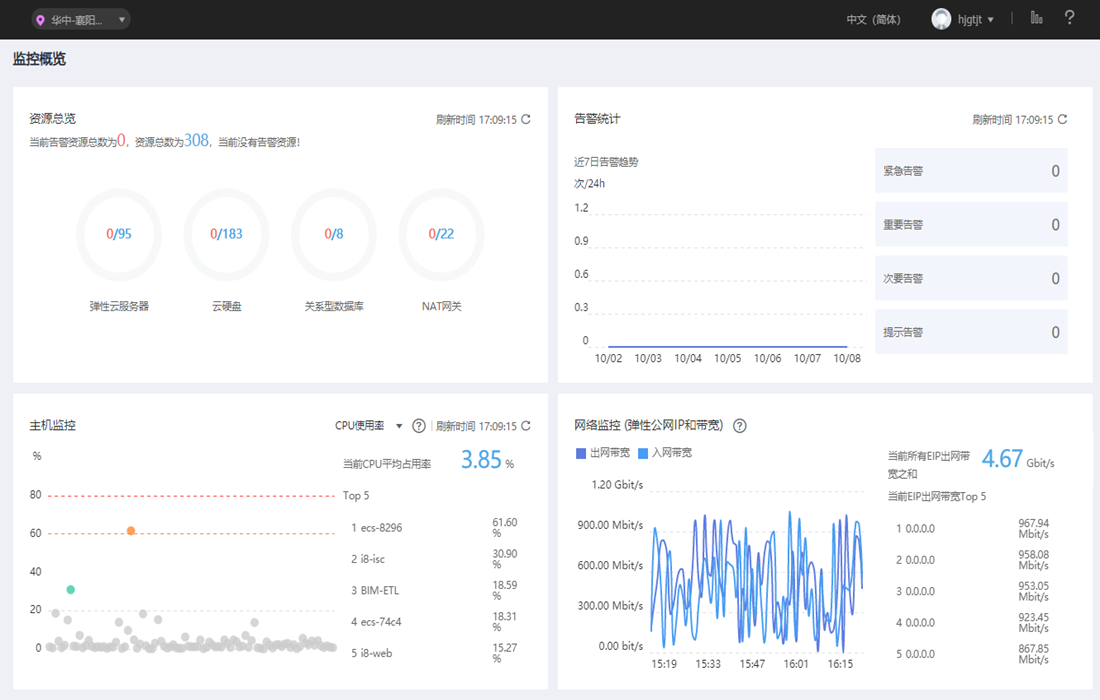1100x700 pixels.
Task: Click the hjgtjt user avatar
Action: point(941,19)
